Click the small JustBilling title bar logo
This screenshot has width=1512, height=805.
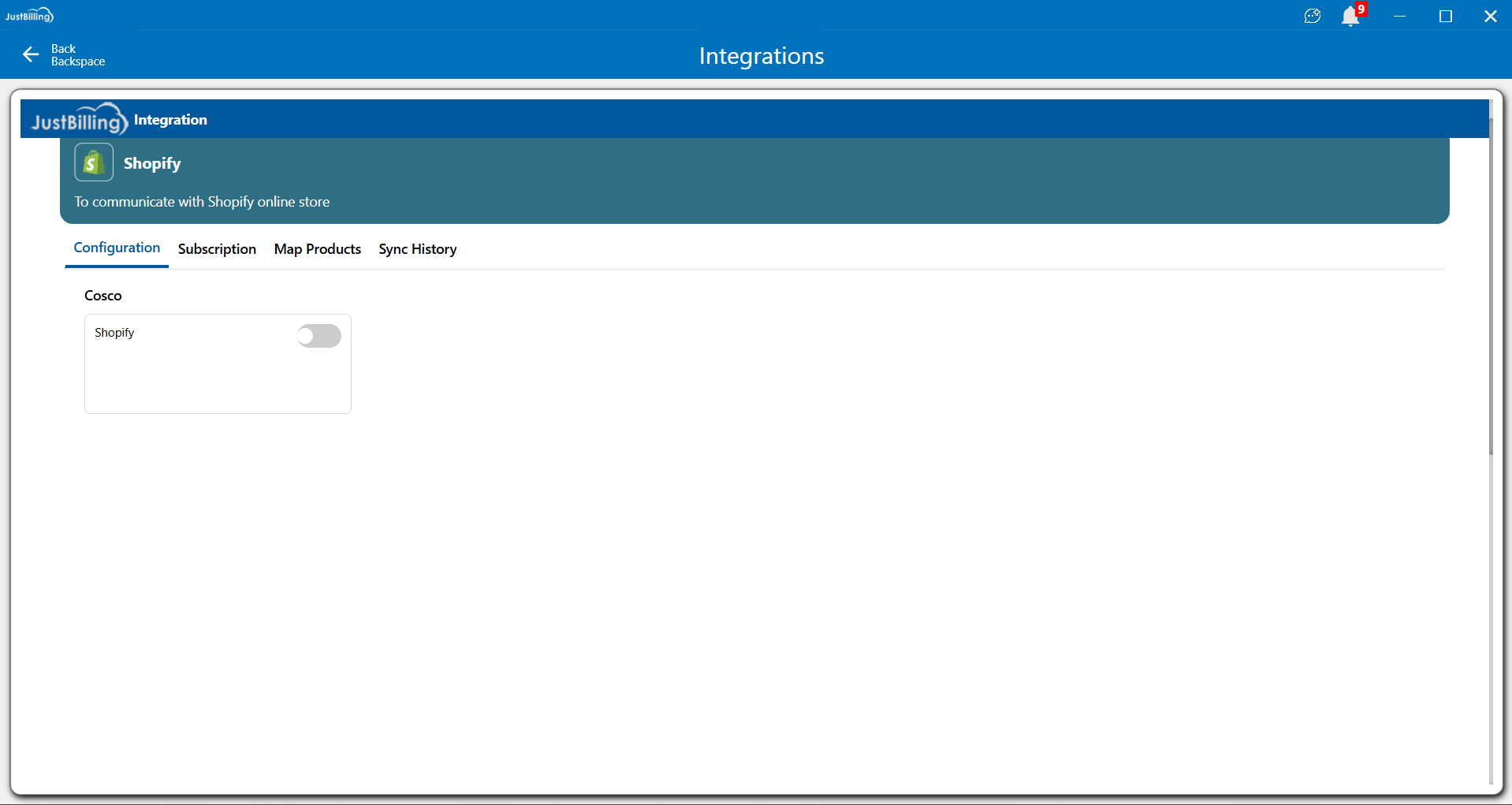click(x=29, y=16)
